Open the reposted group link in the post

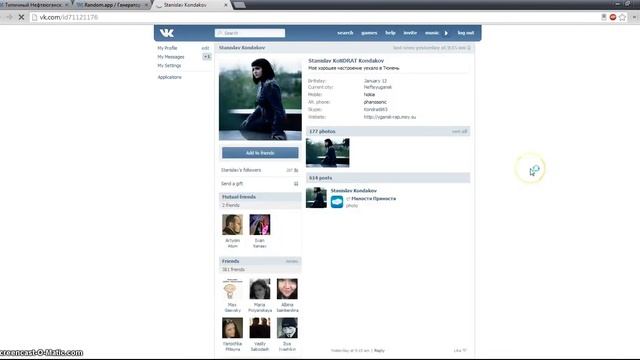373,198
